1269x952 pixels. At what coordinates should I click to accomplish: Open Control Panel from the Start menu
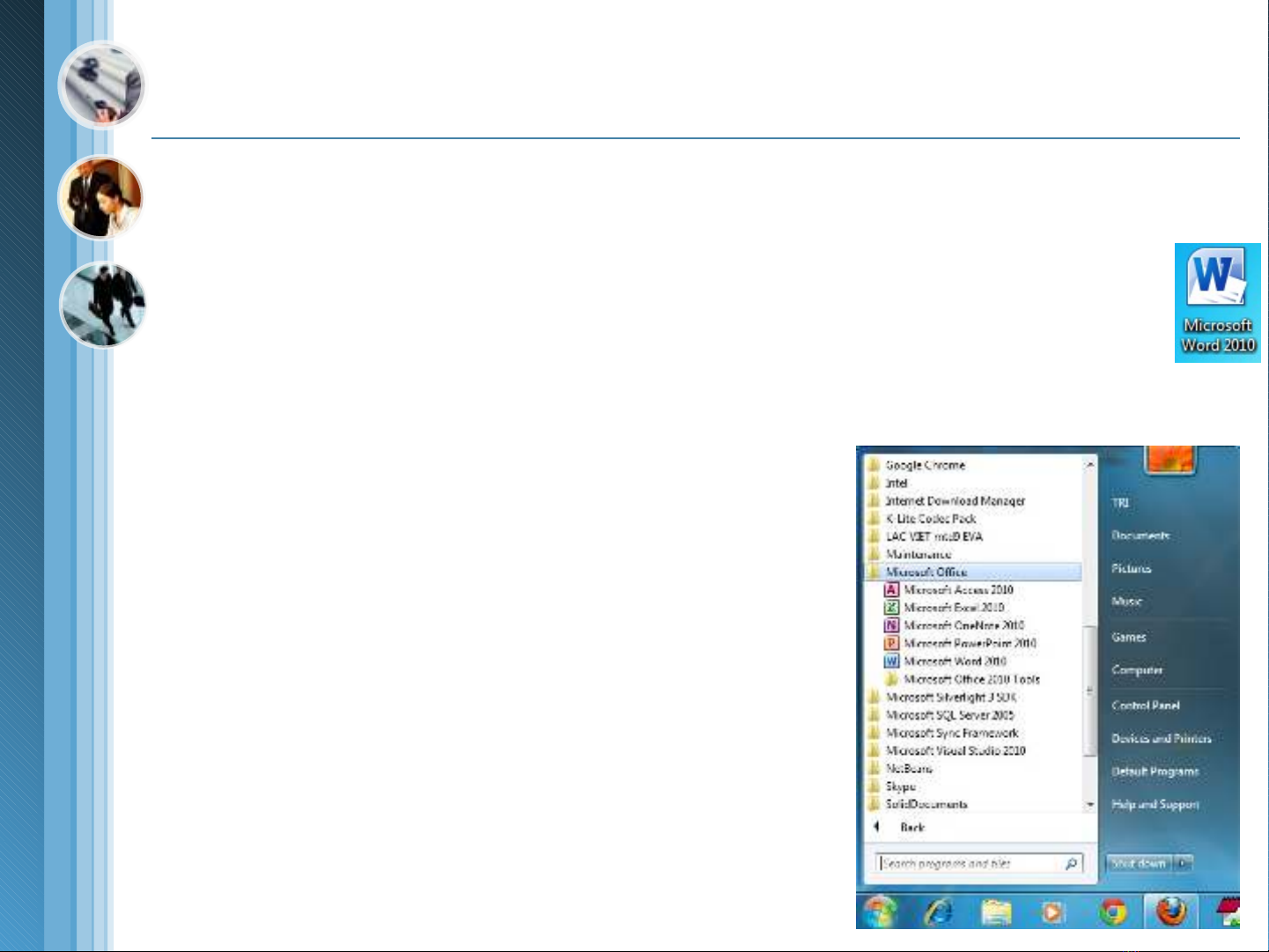(1145, 705)
